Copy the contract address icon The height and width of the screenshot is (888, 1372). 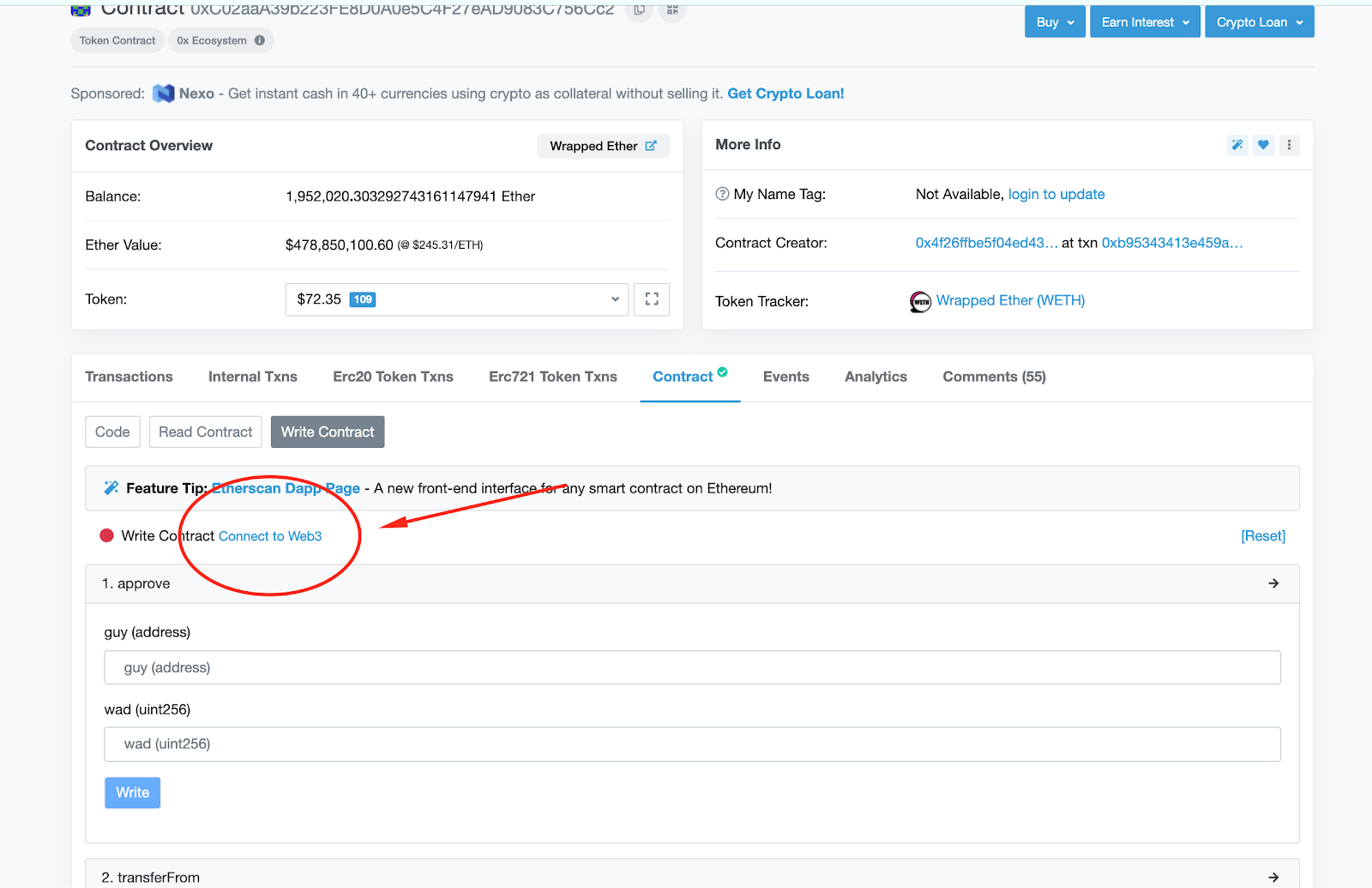pyautogui.click(x=639, y=10)
